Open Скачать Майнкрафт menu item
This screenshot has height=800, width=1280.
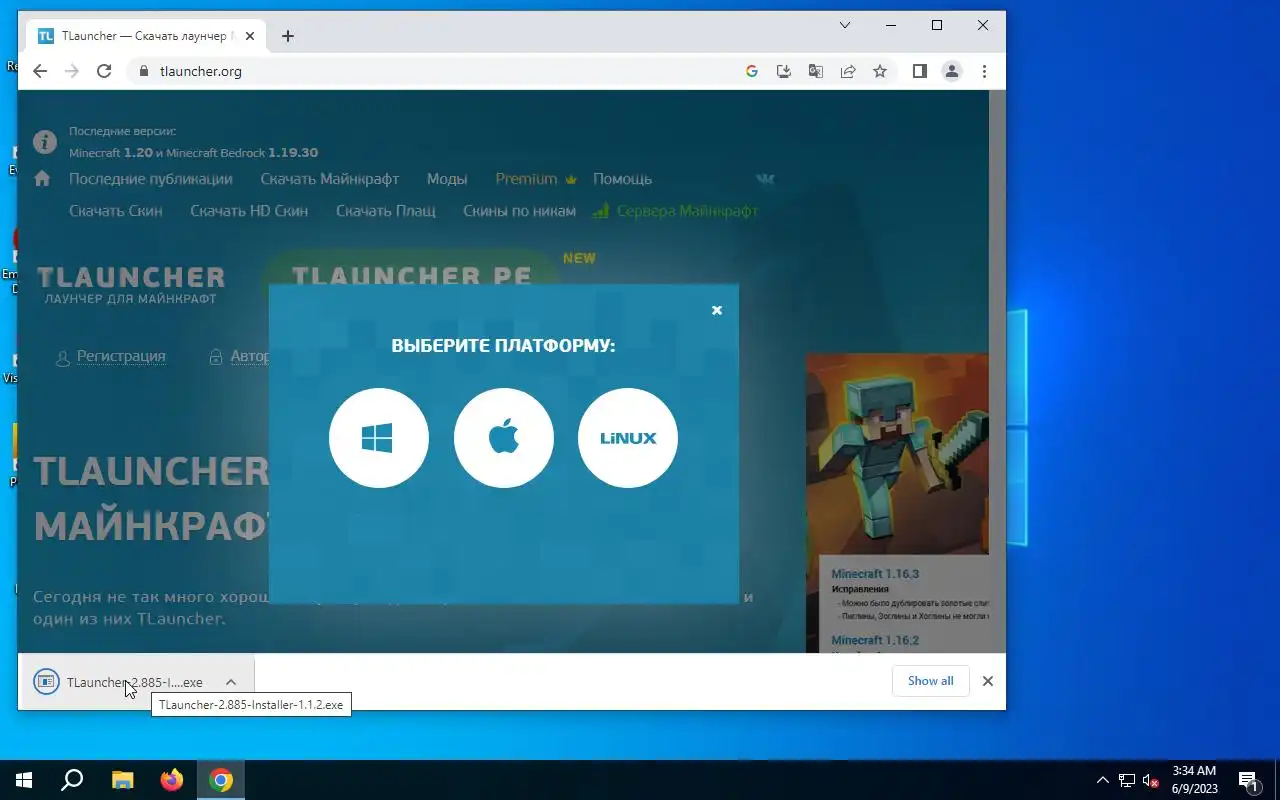point(330,179)
